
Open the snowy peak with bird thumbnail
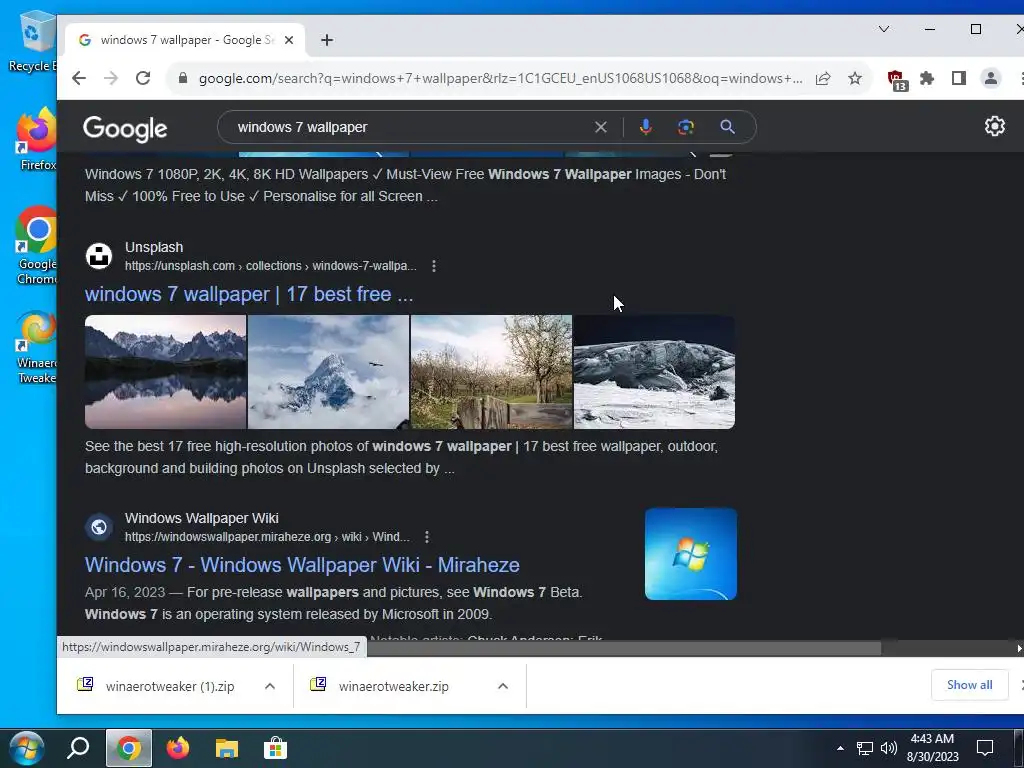click(328, 372)
